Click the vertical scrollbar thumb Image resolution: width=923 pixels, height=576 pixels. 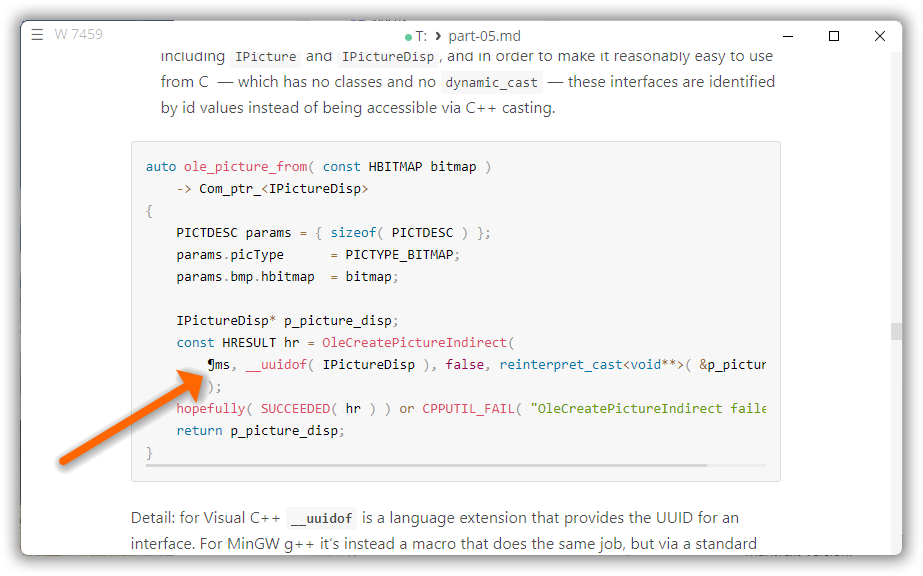tap(896, 331)
